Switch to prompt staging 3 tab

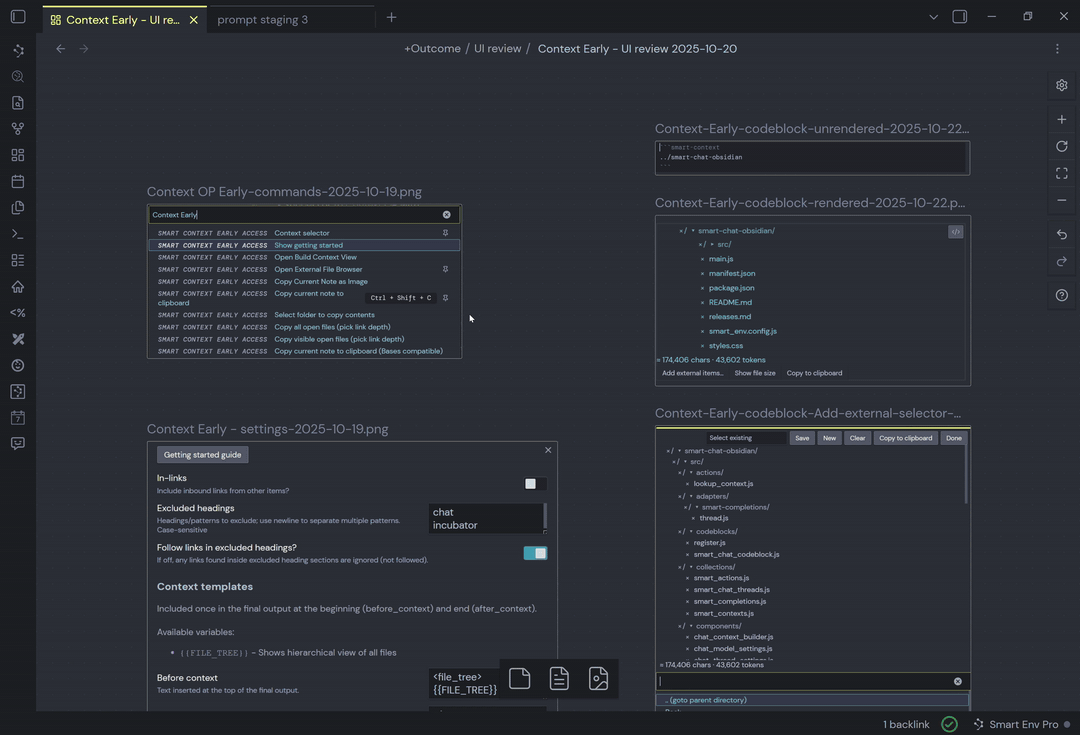pos(262,19)
